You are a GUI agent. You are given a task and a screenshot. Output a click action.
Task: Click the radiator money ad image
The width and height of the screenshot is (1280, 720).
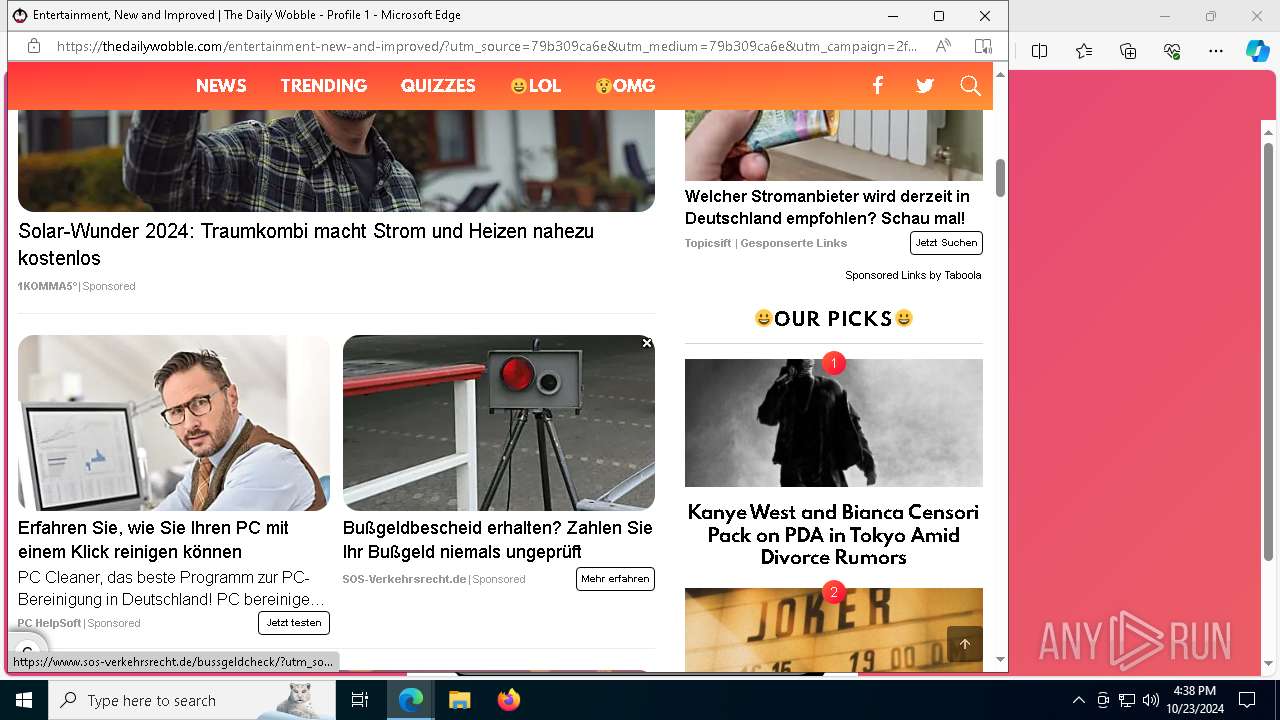(834, 145)
